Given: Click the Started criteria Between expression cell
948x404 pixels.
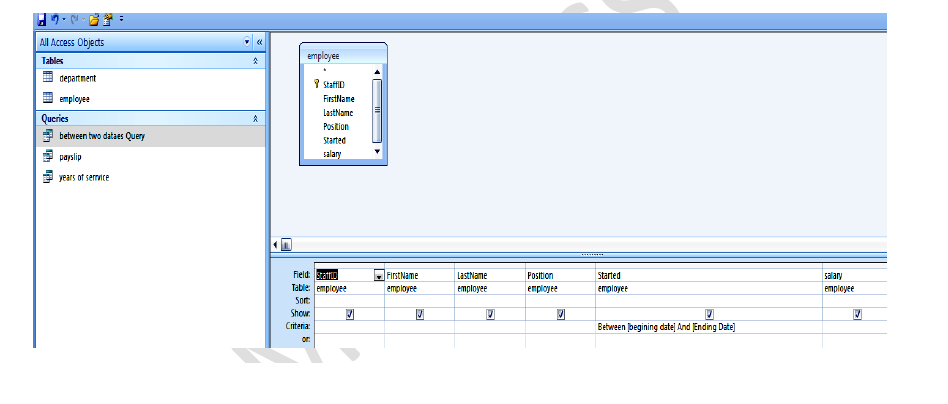Looking at the screenshot, I should tap(666, 327).
